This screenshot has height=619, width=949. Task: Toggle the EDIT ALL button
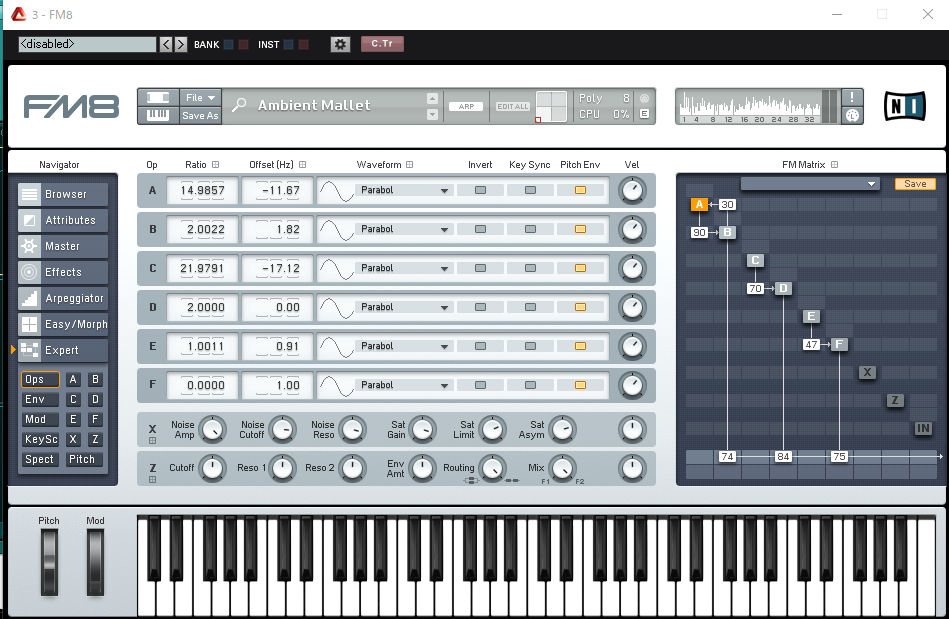pyautogui.click(x=513, y=106)
